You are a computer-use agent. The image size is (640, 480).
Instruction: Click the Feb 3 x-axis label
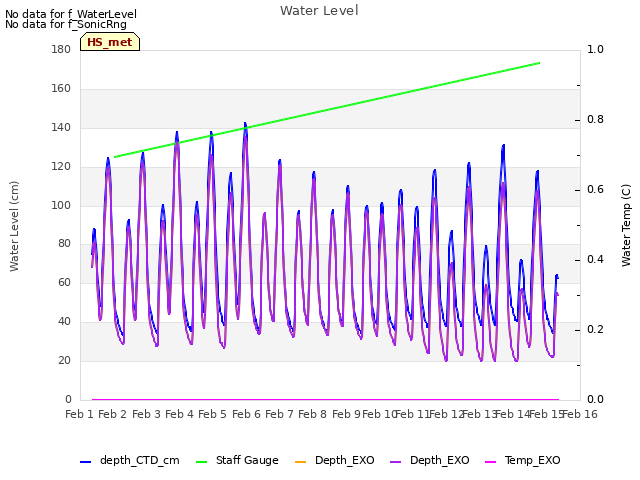147,414
